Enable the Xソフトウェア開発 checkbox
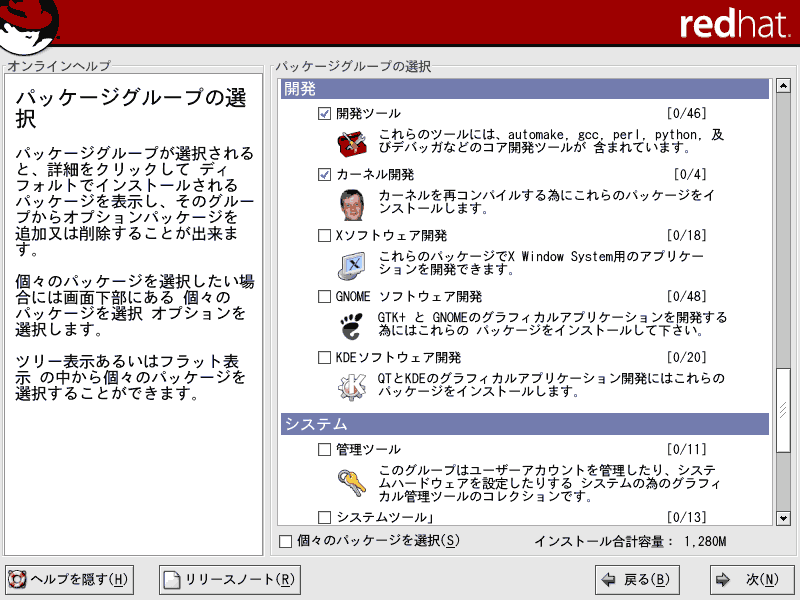 (x=323, y=236)
